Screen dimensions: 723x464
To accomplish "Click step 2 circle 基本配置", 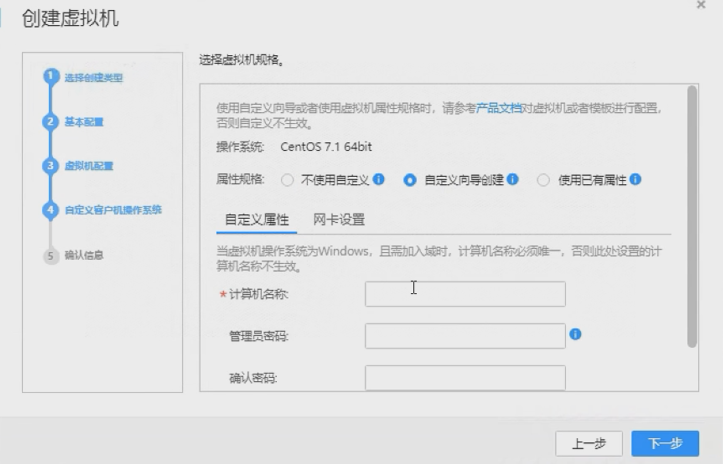I will click(48, 121).
